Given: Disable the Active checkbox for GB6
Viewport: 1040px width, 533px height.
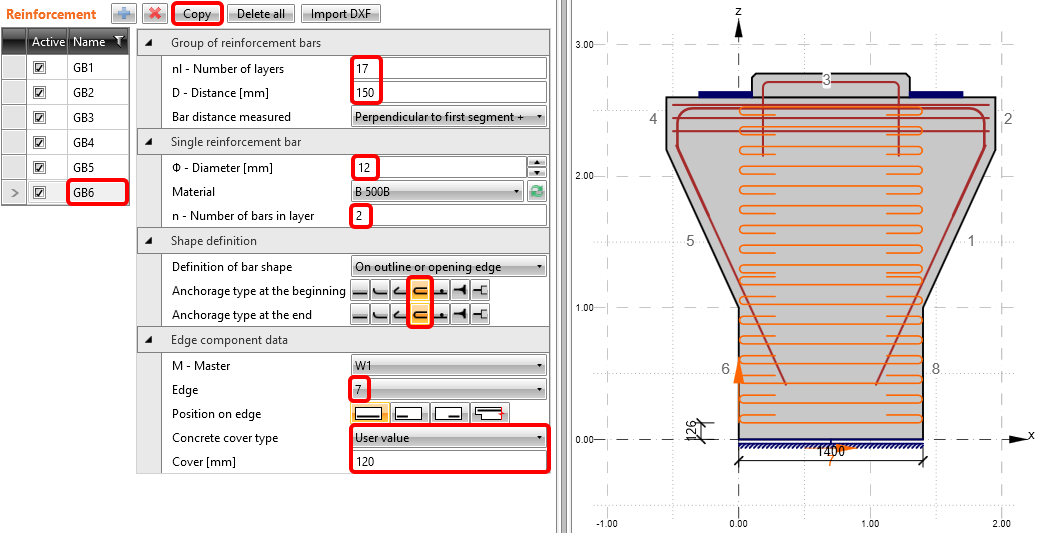Looking at the screenshot, I should (40, 192).
